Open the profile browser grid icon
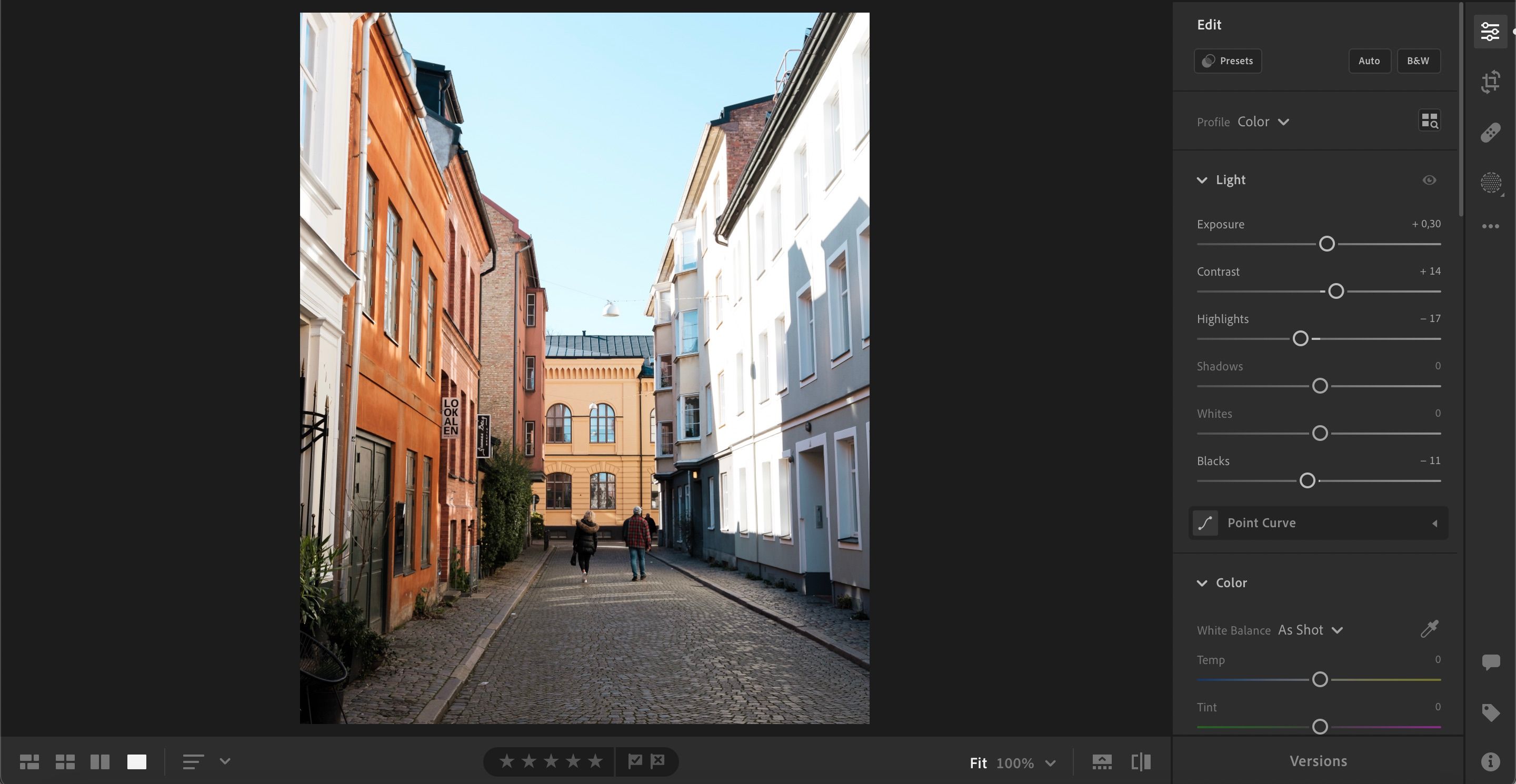 pyautogui.click(x=1430, y=121)
